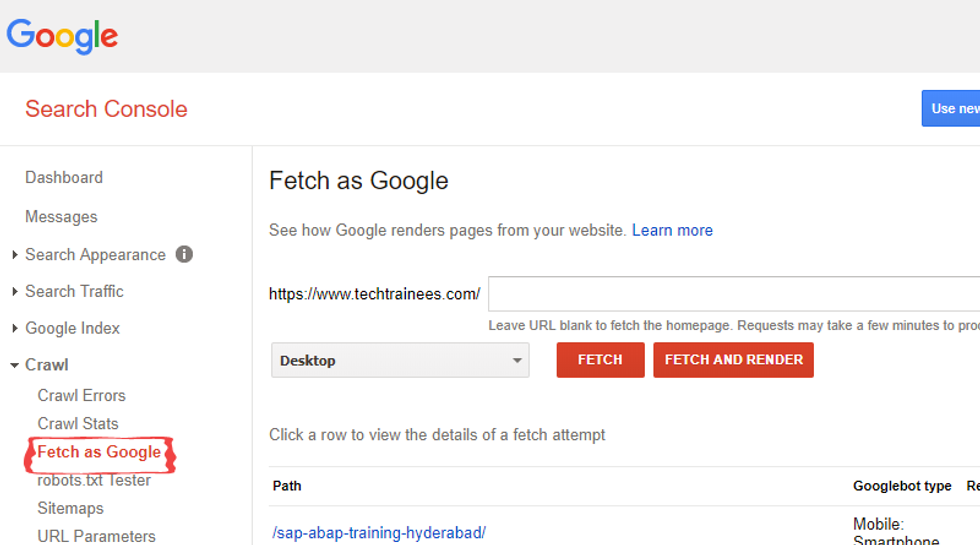
Task: Click the https://www.techtrainees.com/ prefix text
Action: (374, 294)
